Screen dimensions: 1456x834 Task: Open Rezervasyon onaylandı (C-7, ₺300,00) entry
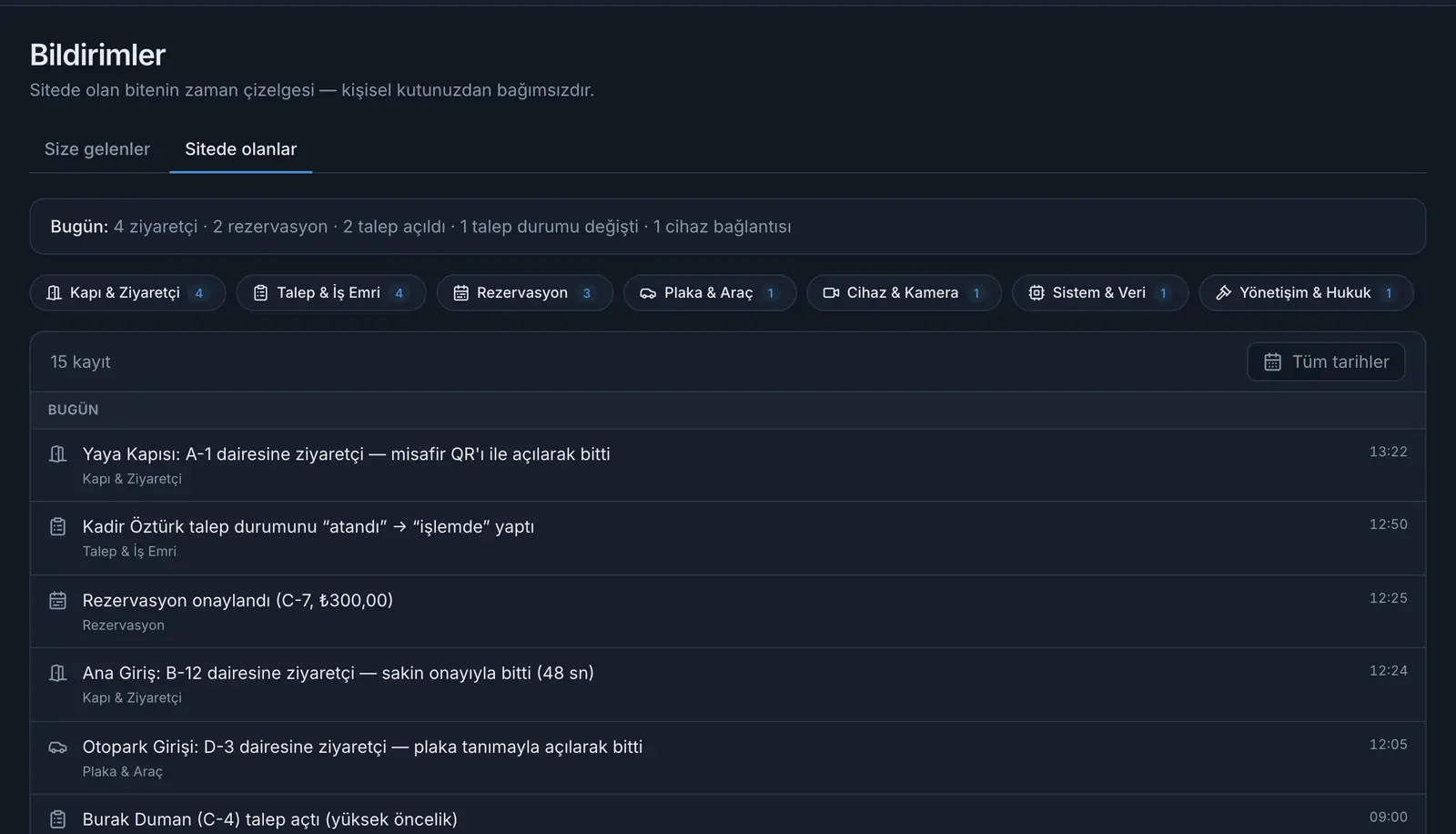tap(727, 612)
